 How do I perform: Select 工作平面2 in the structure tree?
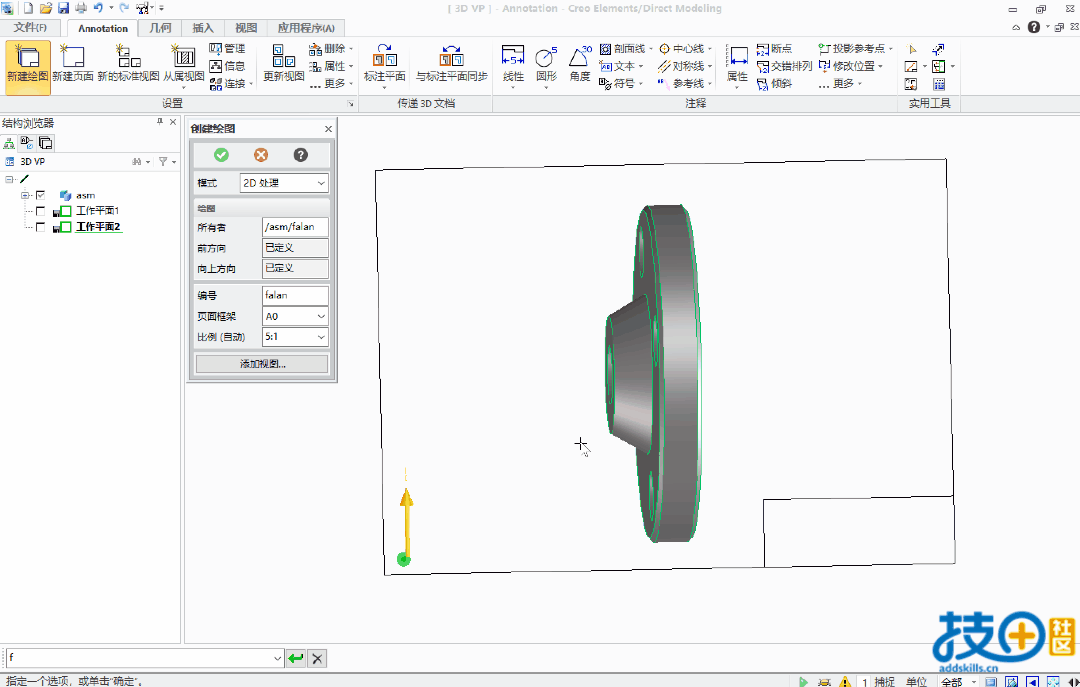pos(98,227)
